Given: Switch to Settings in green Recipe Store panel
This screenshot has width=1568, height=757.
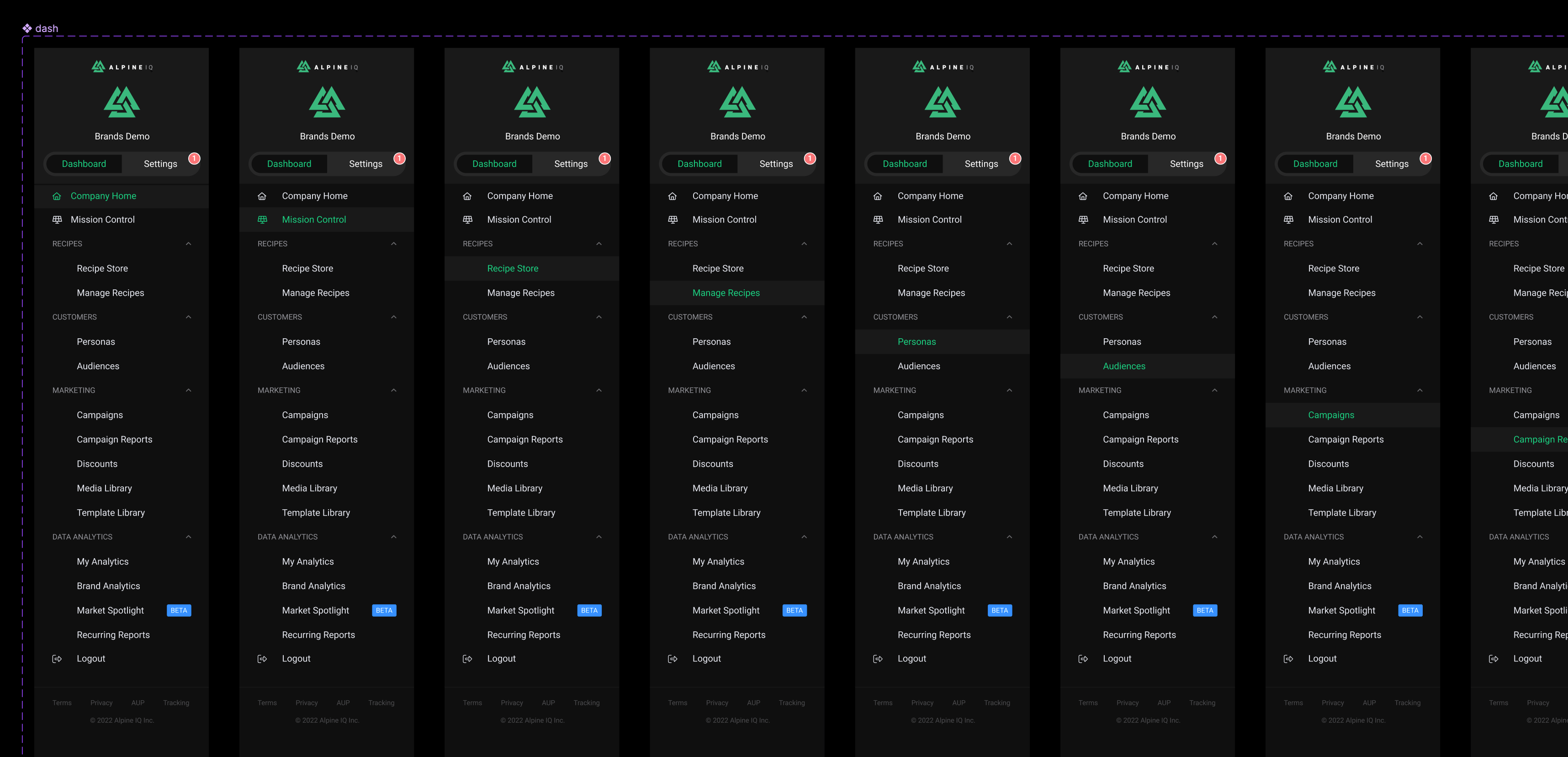Looking at the screenshot, I should [570, 164].
